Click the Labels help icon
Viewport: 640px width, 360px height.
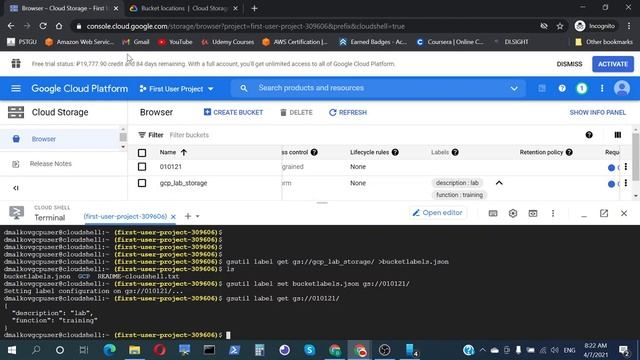tap(455, 153)
